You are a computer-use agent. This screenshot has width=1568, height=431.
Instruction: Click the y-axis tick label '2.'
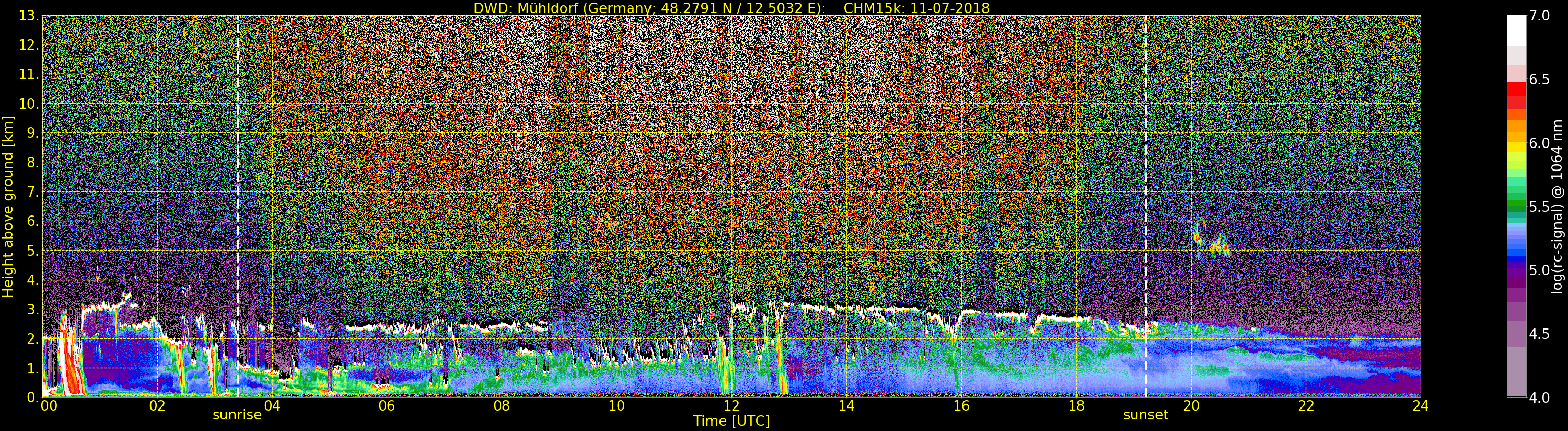[32, 338]
